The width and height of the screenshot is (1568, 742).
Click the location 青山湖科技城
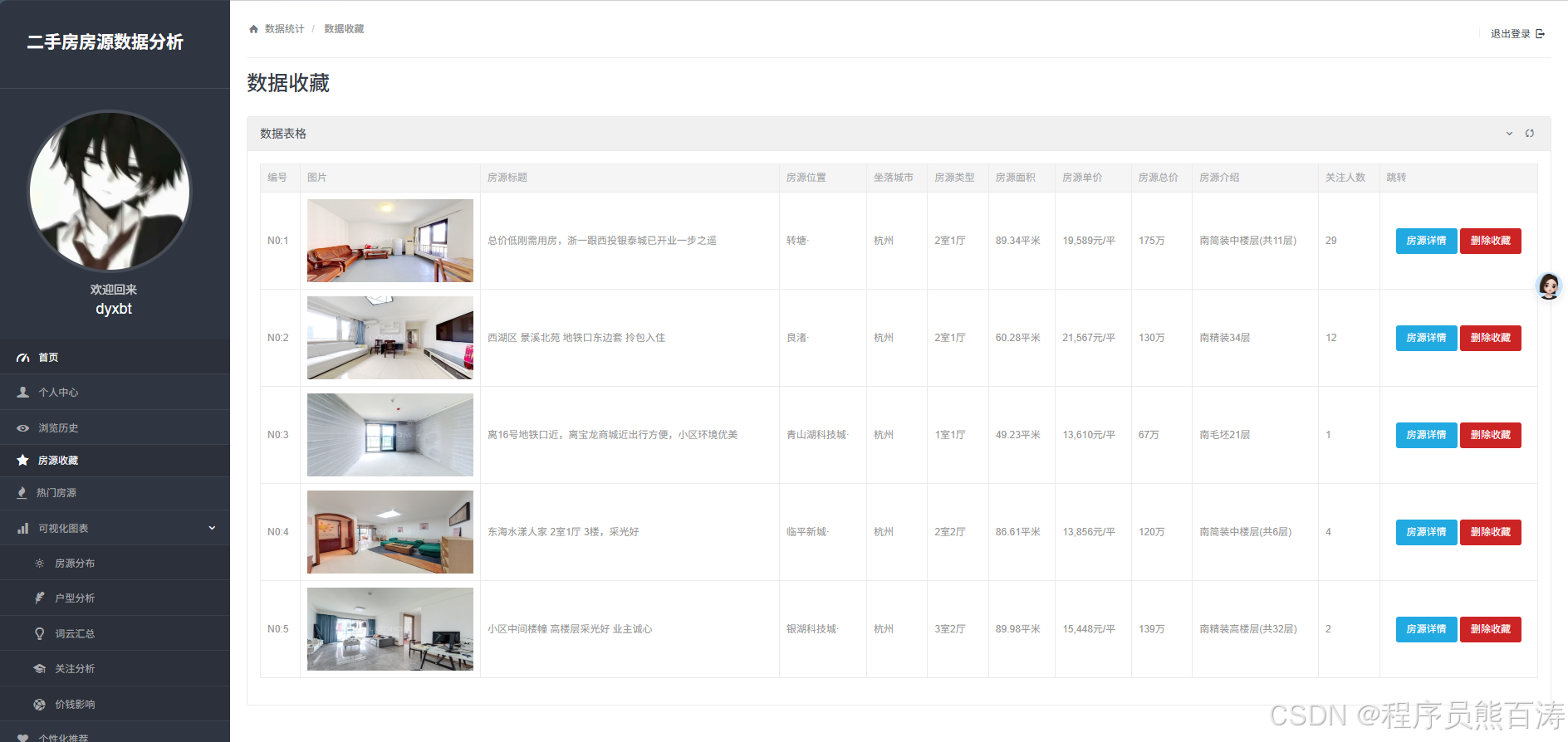[817, 435]
